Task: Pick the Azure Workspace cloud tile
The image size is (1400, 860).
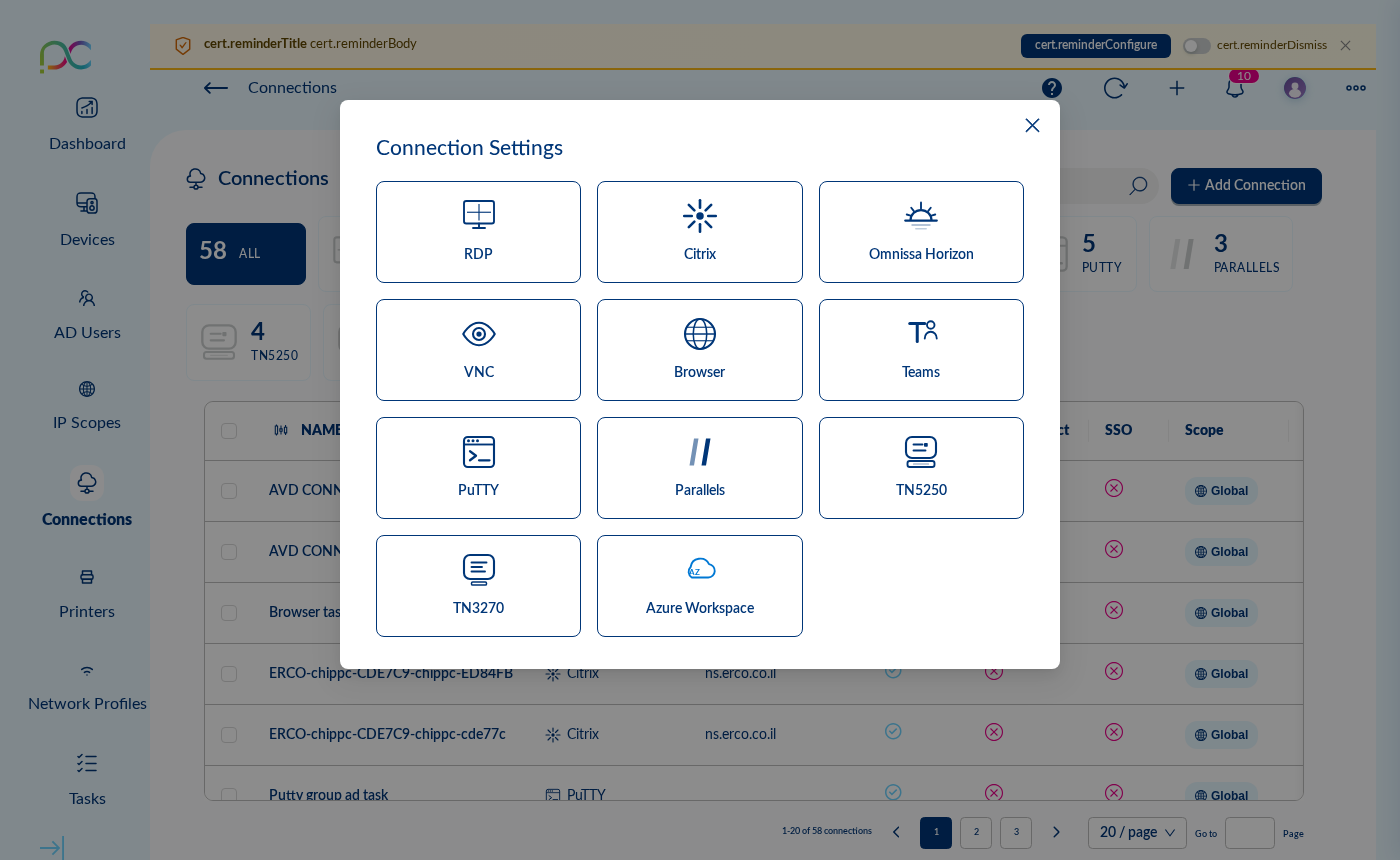Action: pos(699,586)
